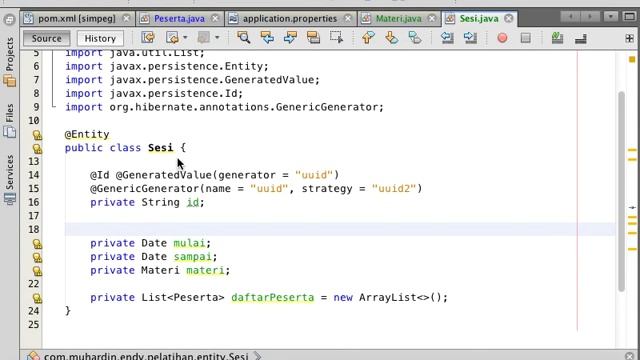Open Forward history dropdown arrow
This screenshot has width=640, height=360.
tap(217, 38)
